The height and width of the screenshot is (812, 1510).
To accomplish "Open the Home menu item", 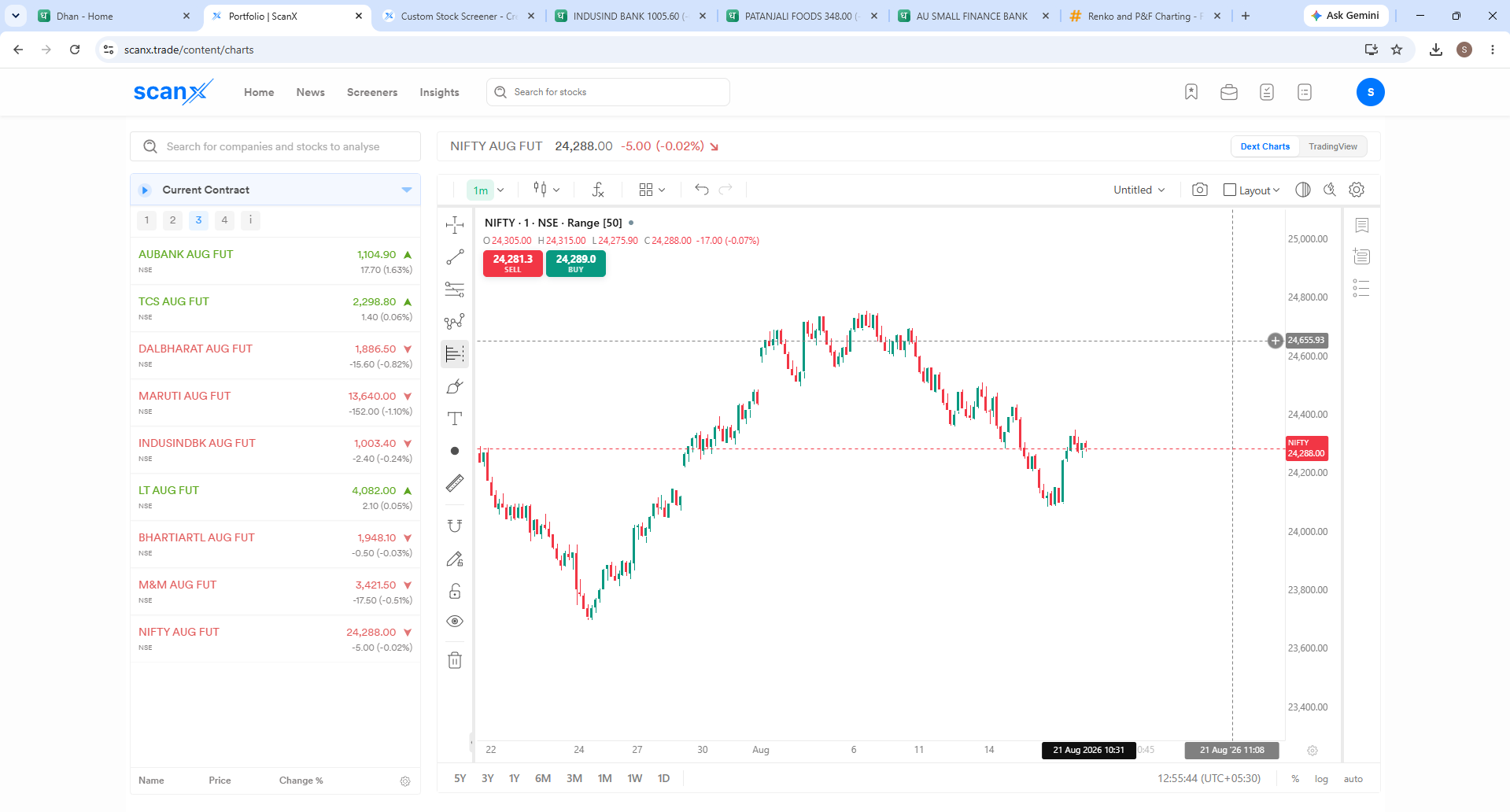I will 259,92.
